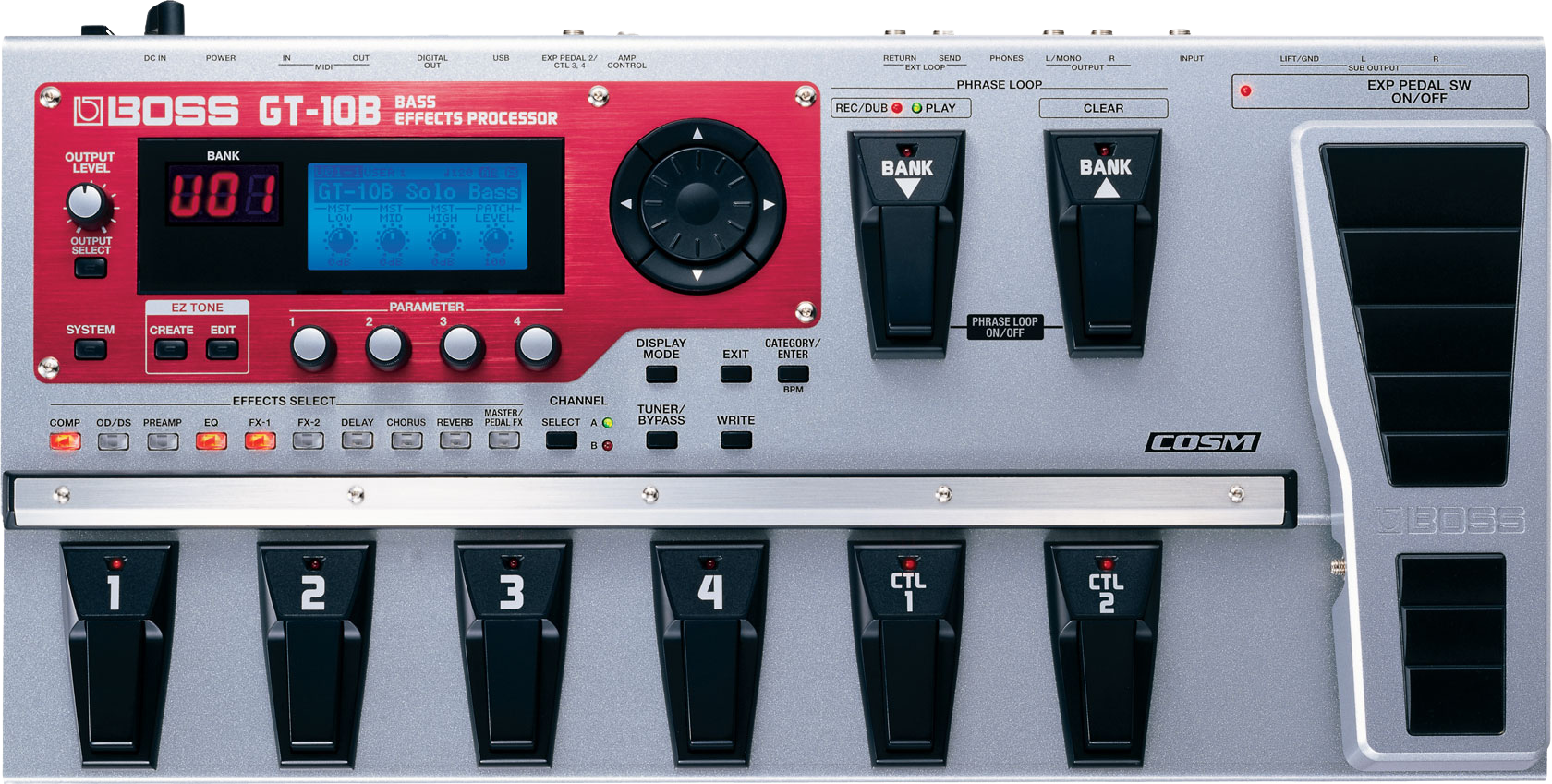The image size is (1552, 784).
Task: Step on the CTL 2 pedal
Action: click(1105, 654)
